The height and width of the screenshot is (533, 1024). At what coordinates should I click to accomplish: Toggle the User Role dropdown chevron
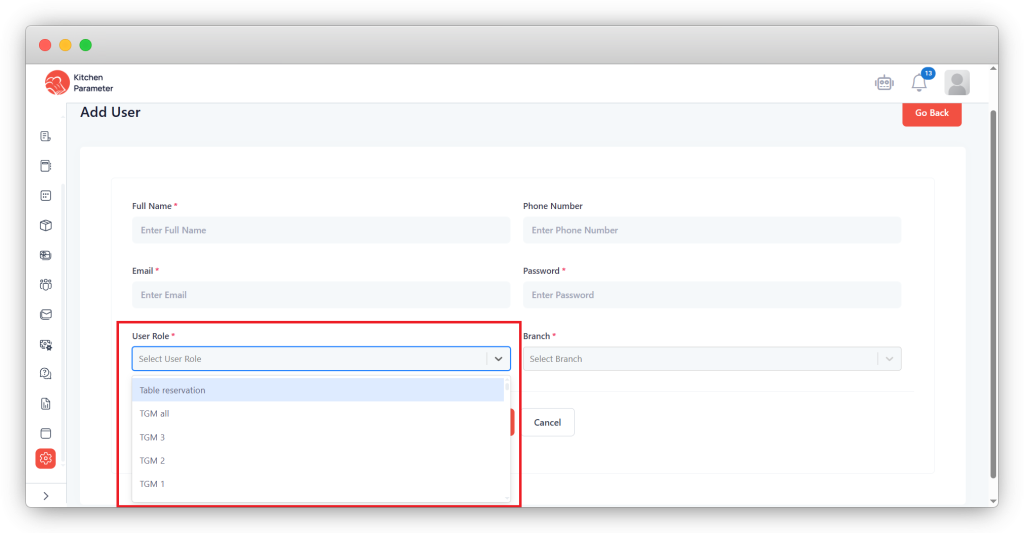click(498, 359)
